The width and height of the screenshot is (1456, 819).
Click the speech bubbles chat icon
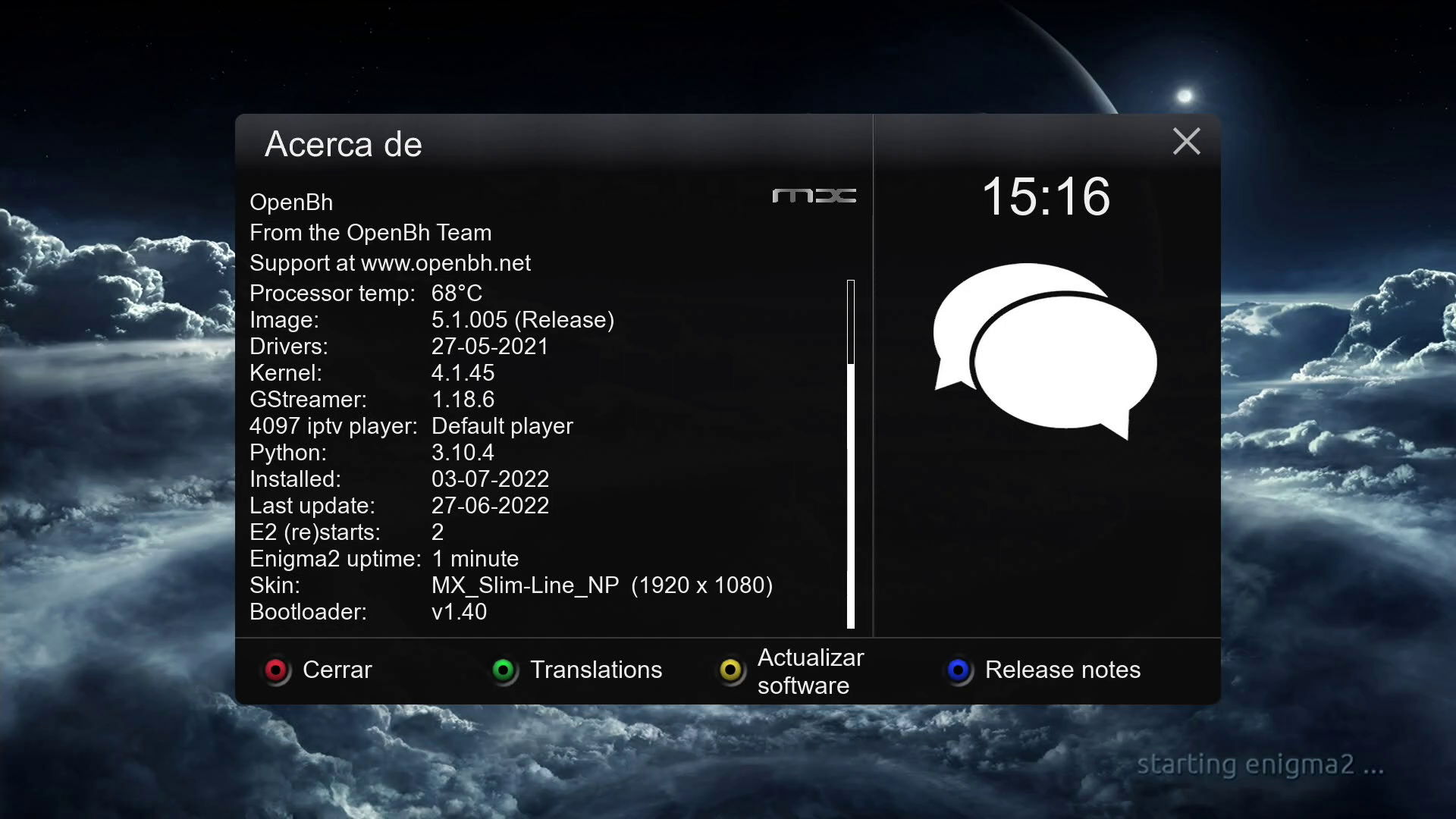coord(1045,350)
